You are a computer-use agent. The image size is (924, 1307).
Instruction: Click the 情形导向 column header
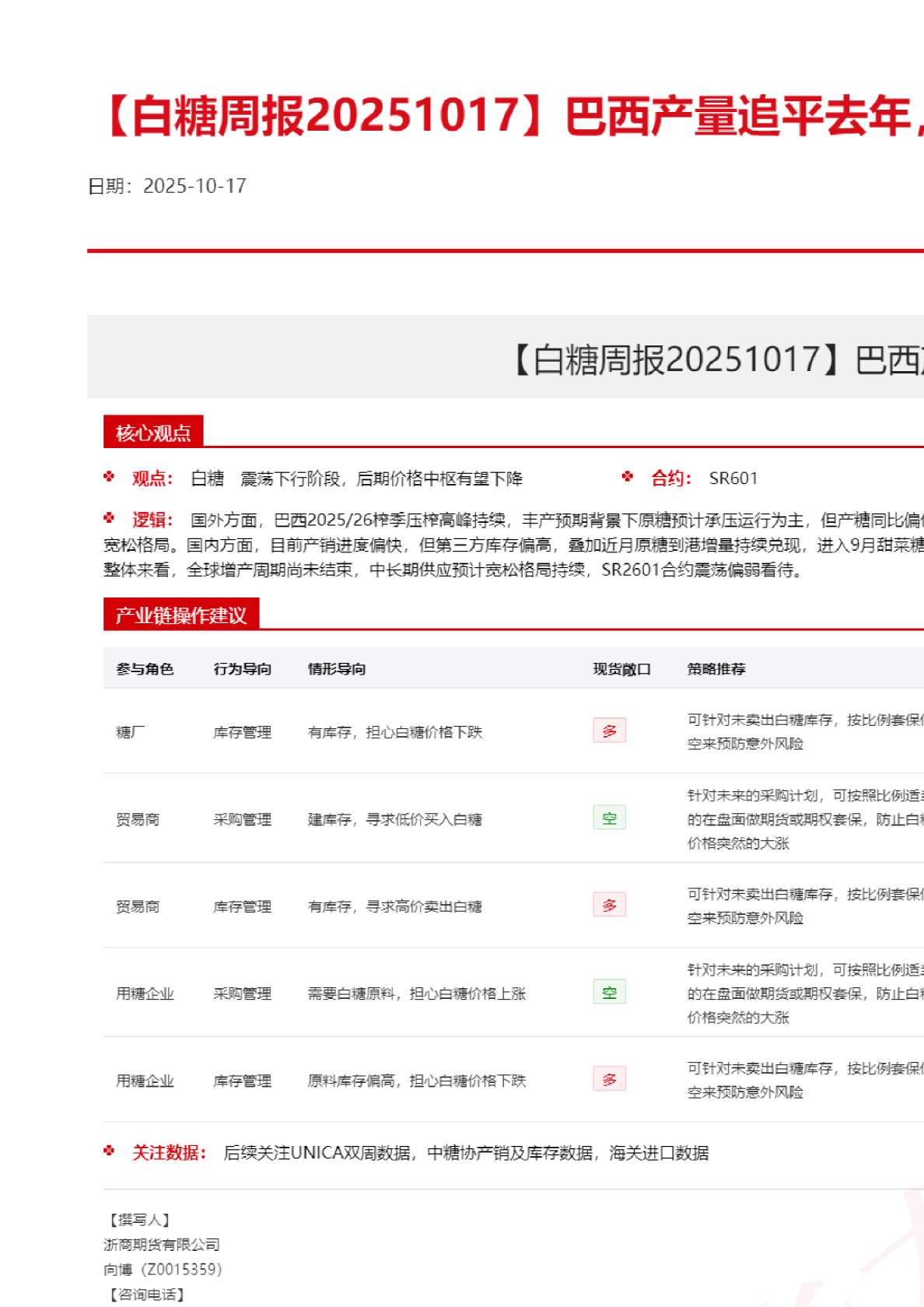tap(336, 669)
